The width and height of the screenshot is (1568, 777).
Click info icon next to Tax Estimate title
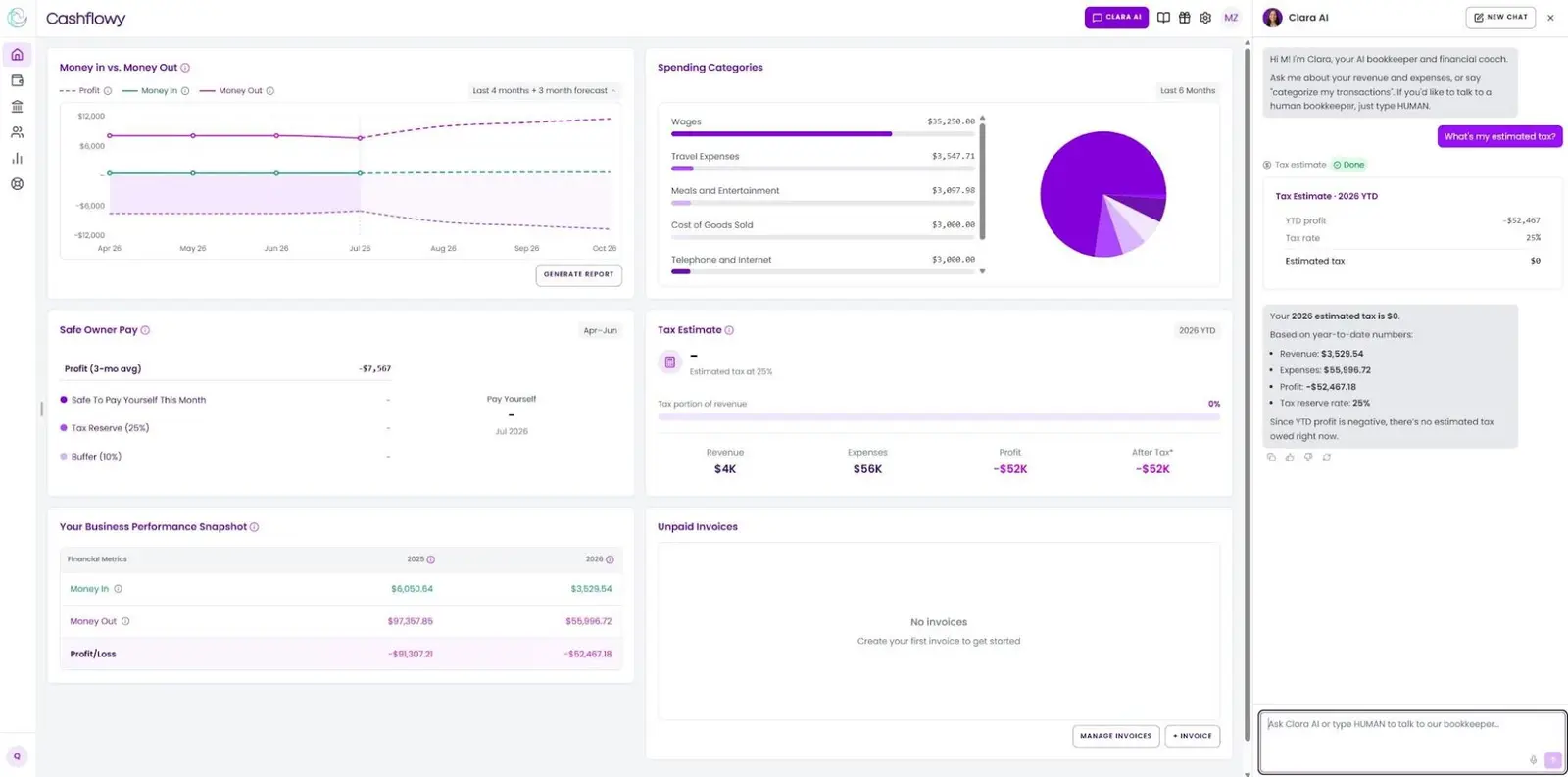coord(729,330)
